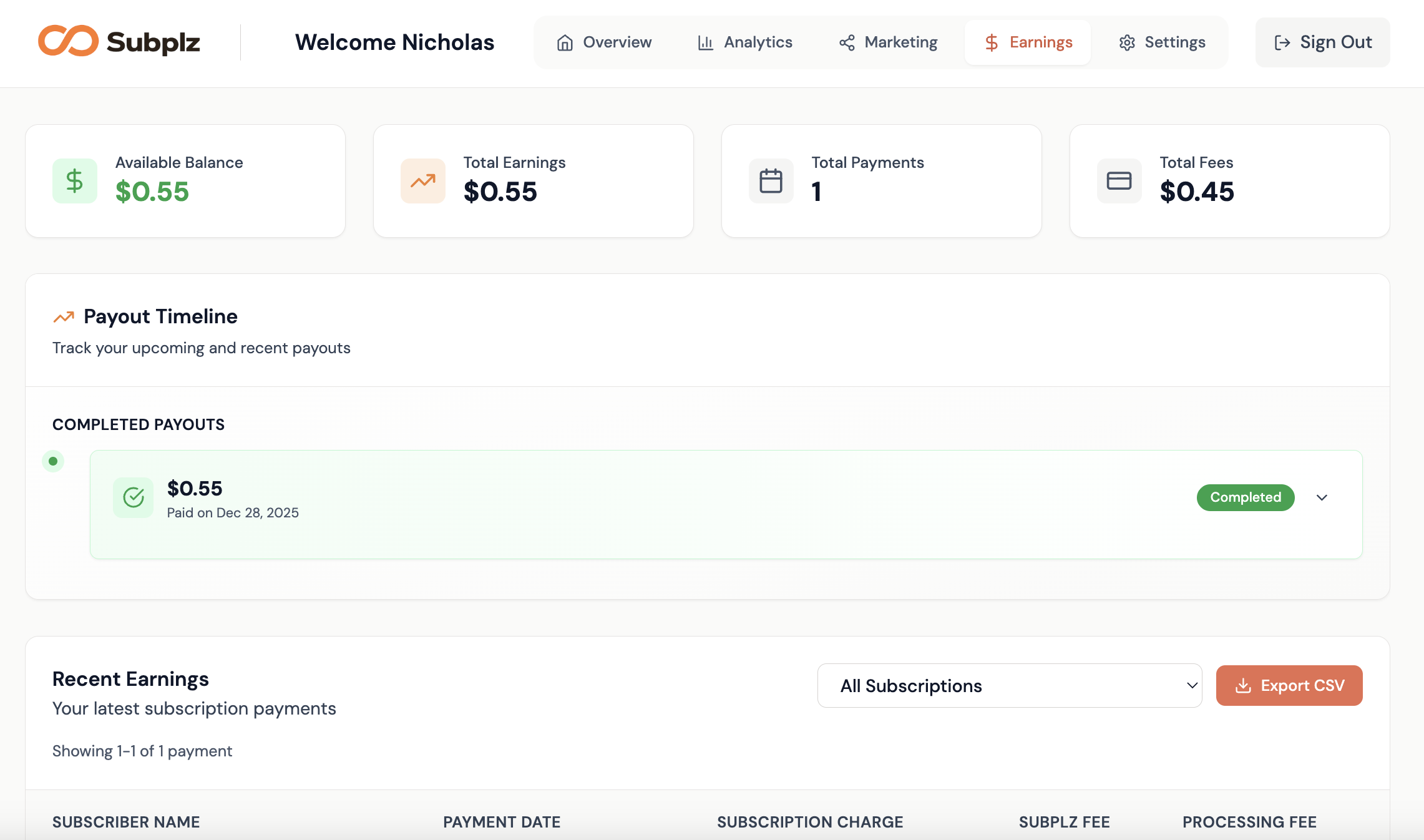Click the green checkmark icon on the payout

point(132,497)
